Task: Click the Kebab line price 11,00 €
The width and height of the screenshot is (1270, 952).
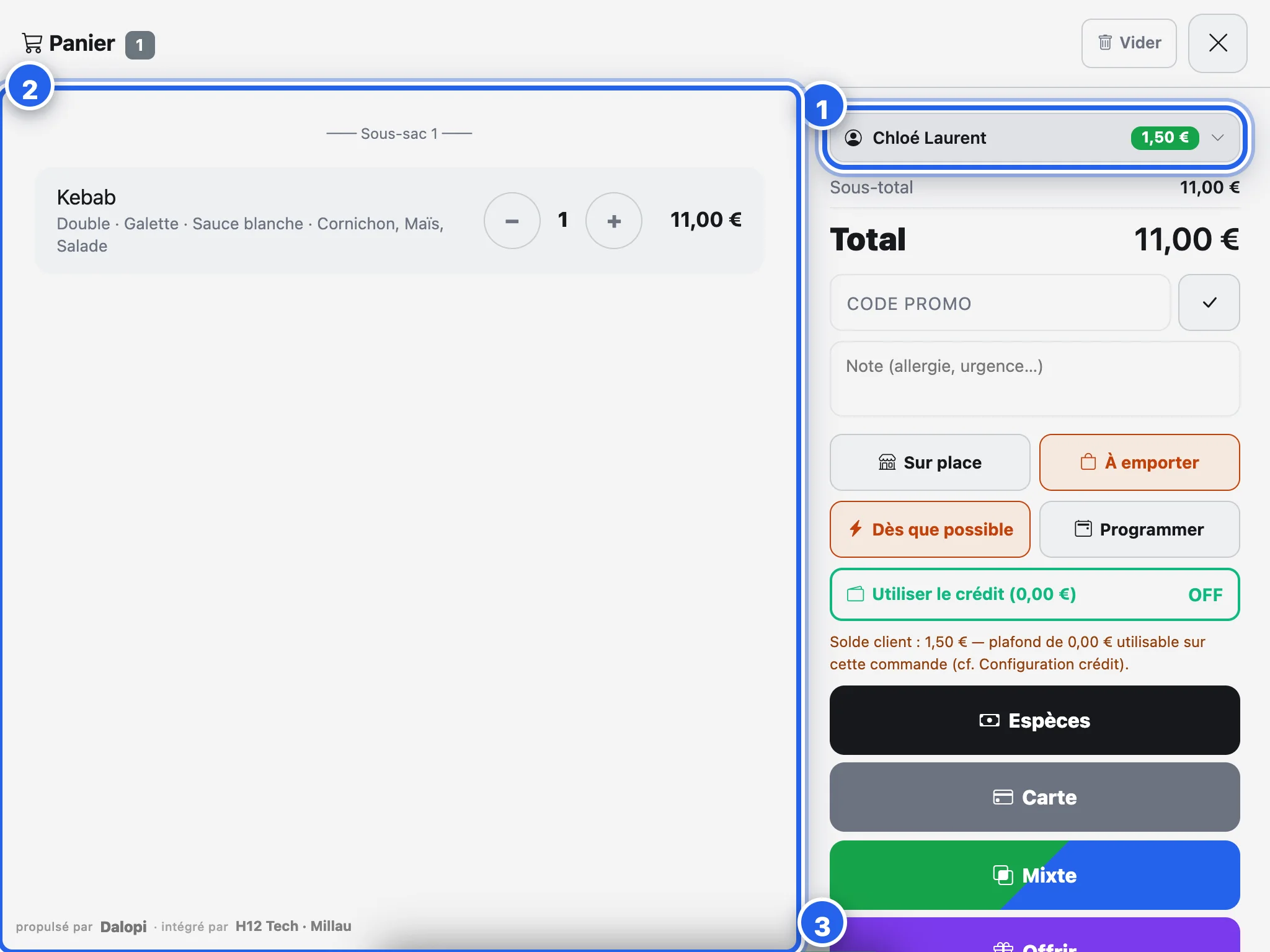Action: click(x=706, y=220)
